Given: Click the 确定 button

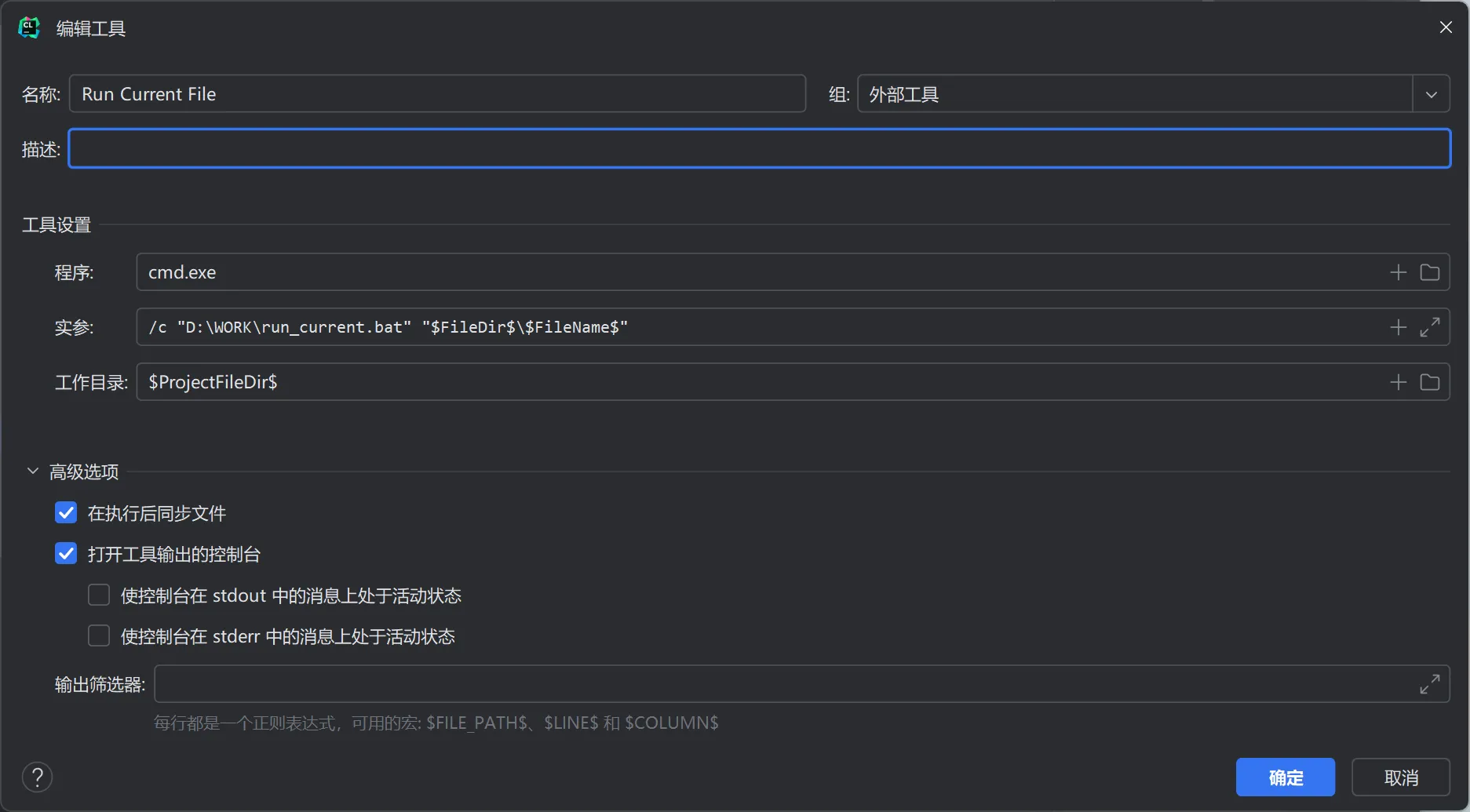Looking at the screenshot, I should tap(1285, 777).
